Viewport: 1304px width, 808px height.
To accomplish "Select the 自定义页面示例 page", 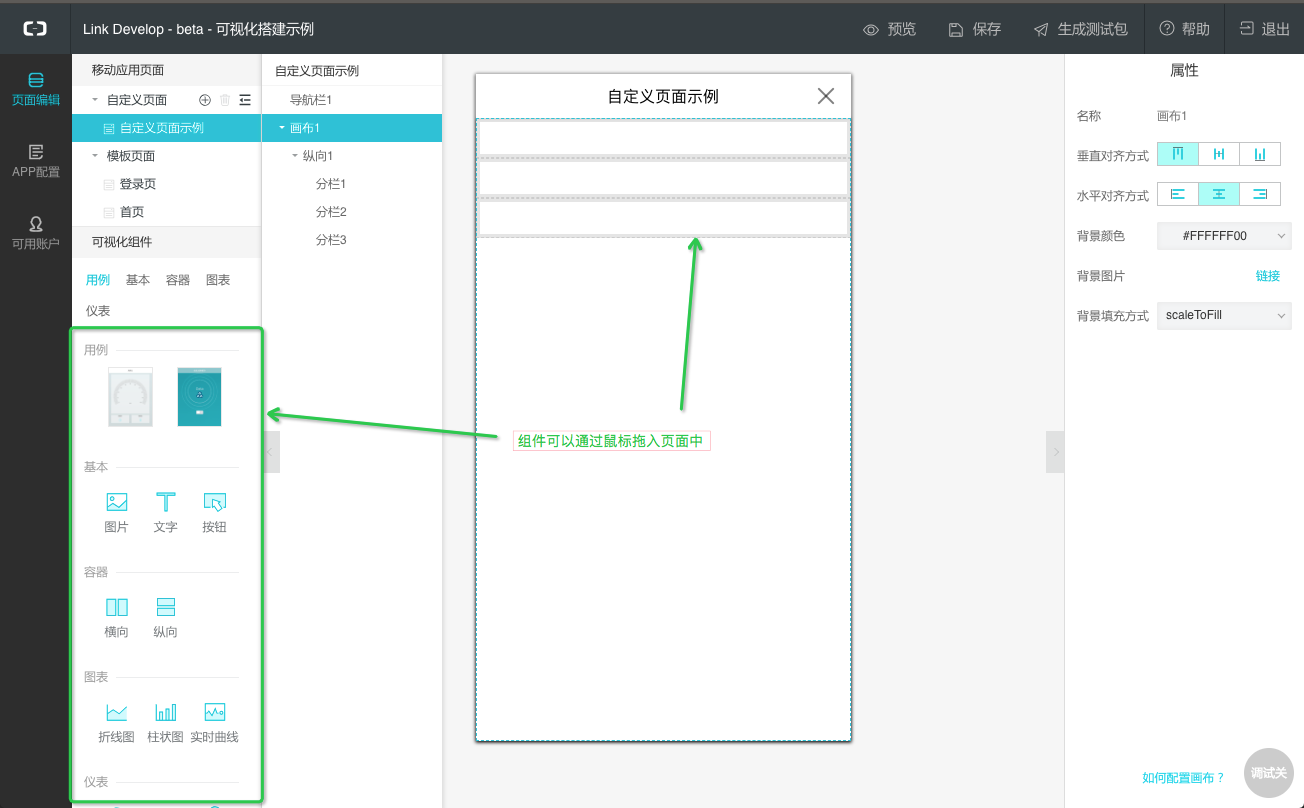I will (166, 128).
